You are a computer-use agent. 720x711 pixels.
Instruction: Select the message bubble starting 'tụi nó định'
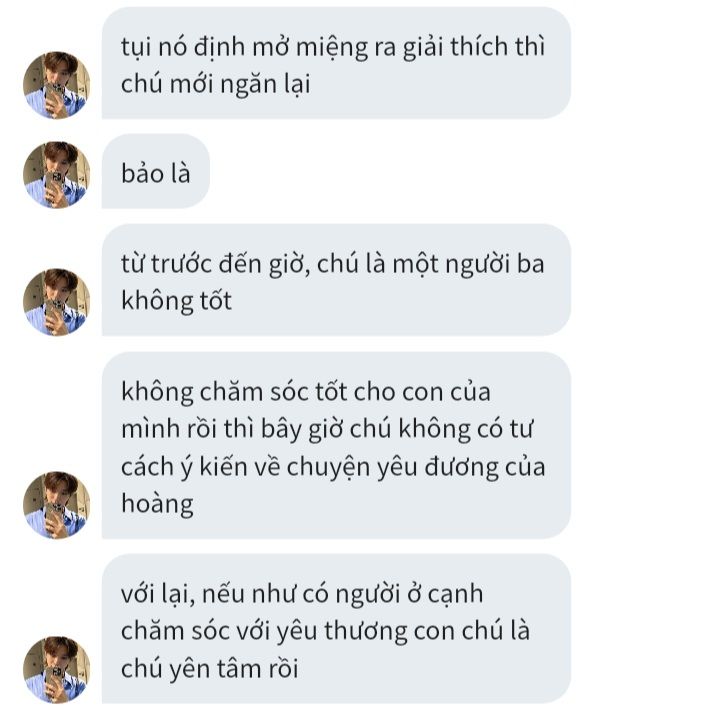tap(336, 63)
